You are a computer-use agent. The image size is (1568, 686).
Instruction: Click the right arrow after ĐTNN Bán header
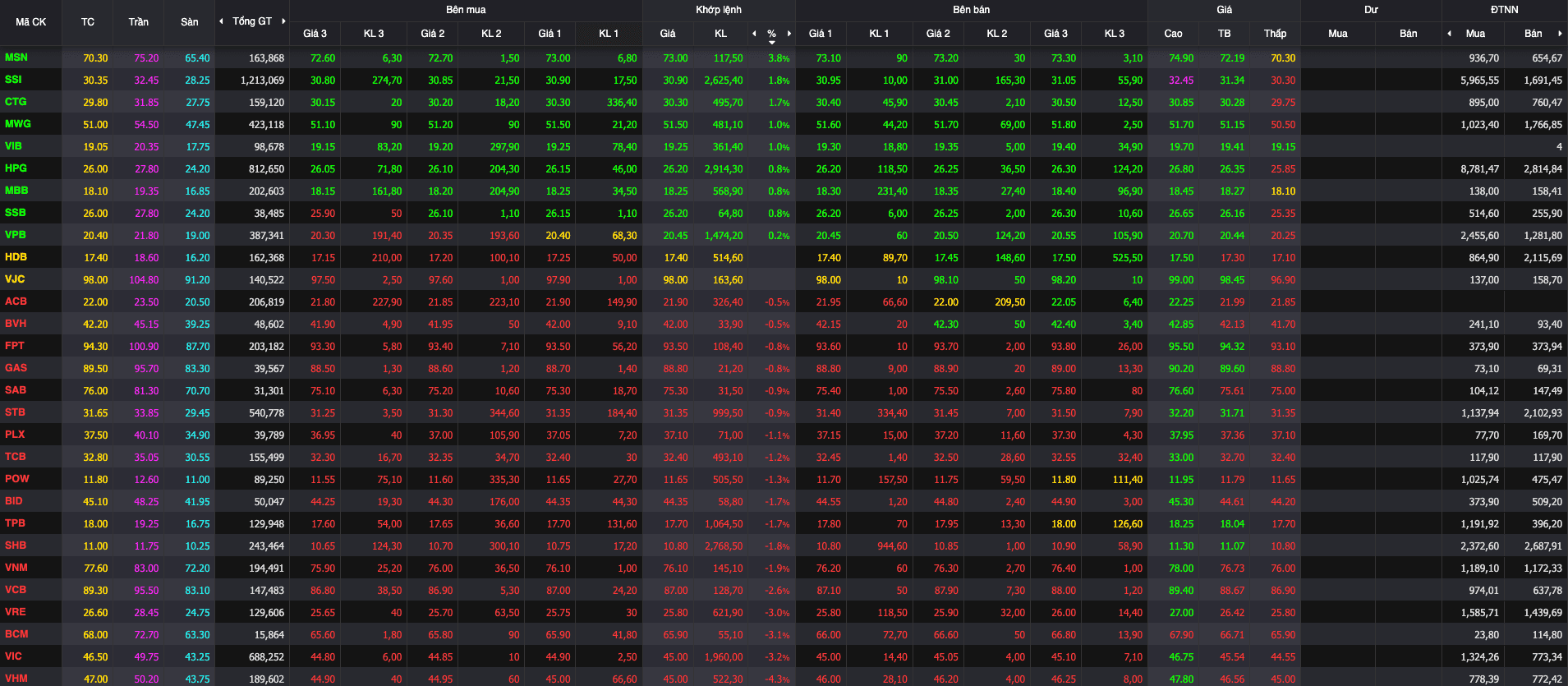(x=1560, y=34)
